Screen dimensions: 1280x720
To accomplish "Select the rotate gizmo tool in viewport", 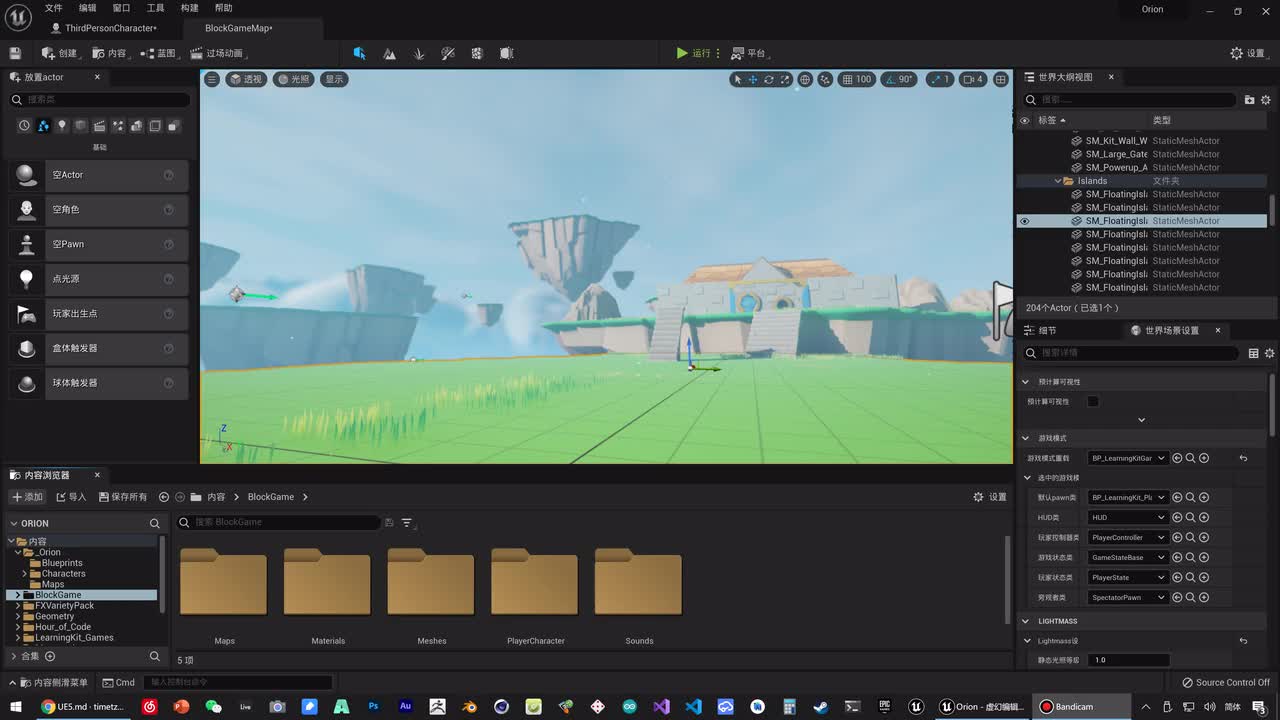I will tap(769, 79).
